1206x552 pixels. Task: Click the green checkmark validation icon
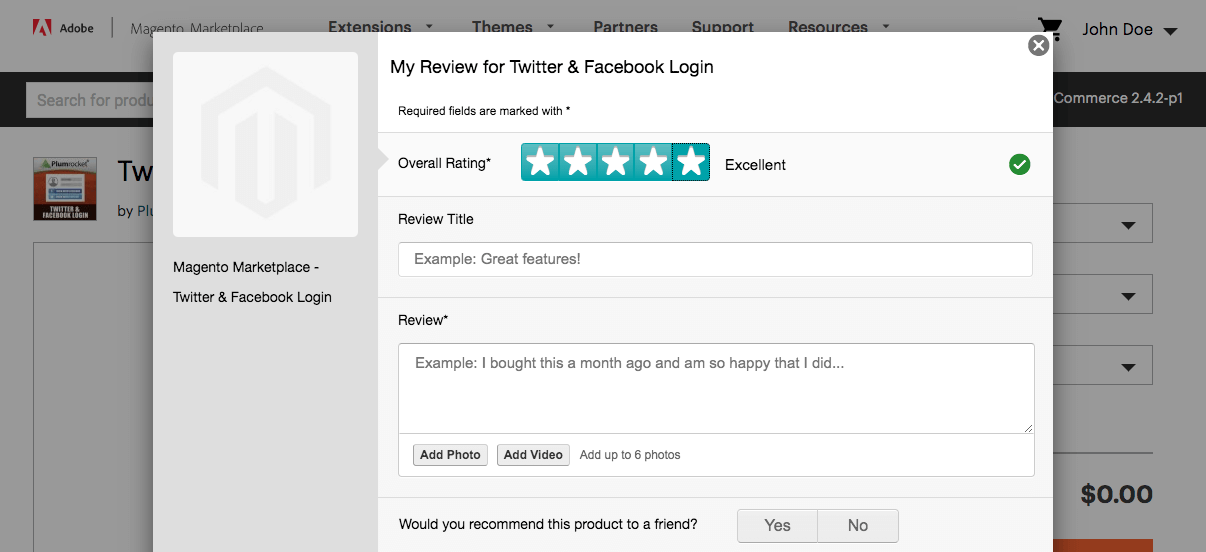coord(1019,164)
